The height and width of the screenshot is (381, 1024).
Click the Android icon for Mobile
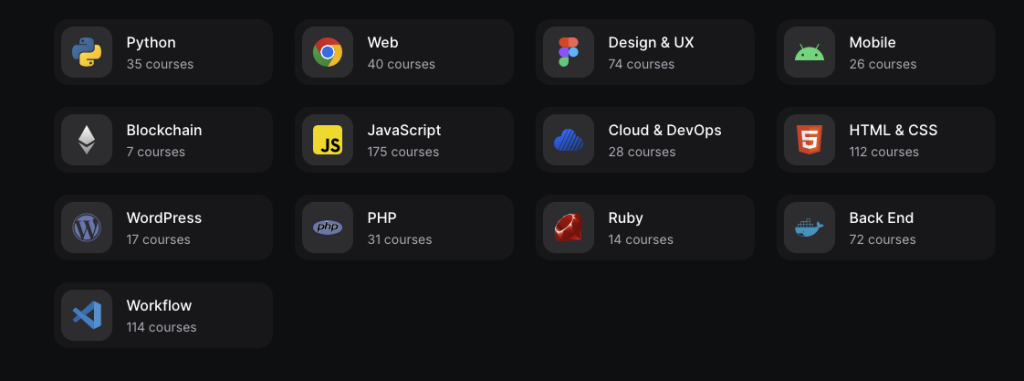(x=809, y=52)
